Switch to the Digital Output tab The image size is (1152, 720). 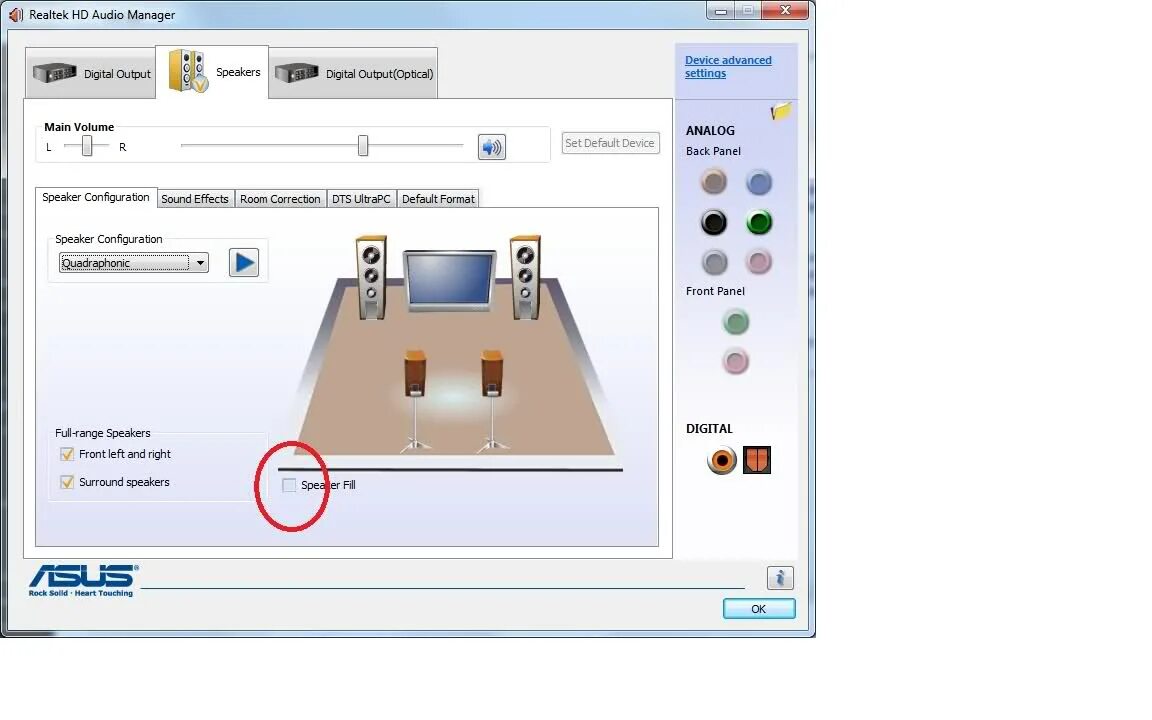[x=91, y=73]
